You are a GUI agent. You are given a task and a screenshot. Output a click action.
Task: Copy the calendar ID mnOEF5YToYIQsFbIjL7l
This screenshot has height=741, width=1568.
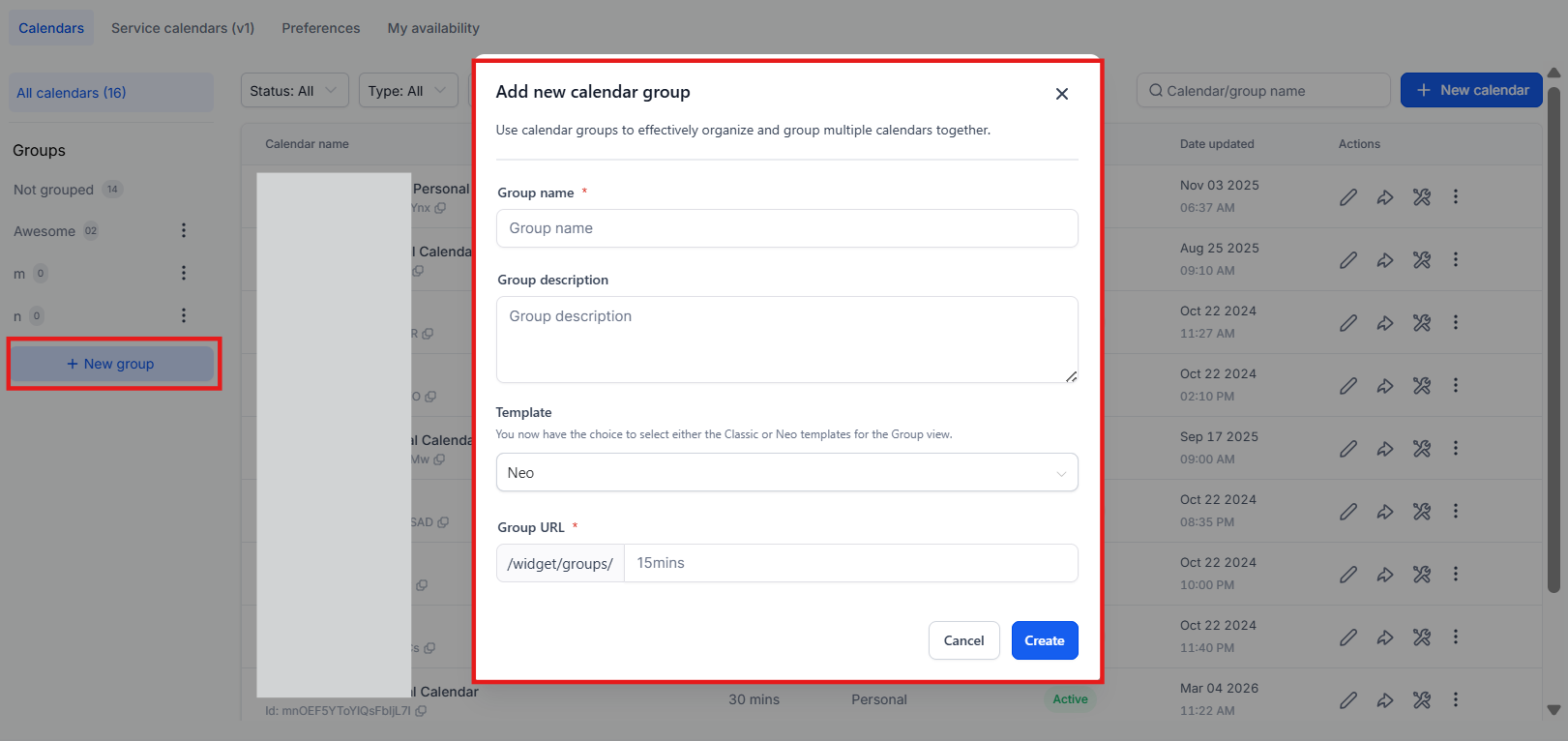(x=422, y=711)
